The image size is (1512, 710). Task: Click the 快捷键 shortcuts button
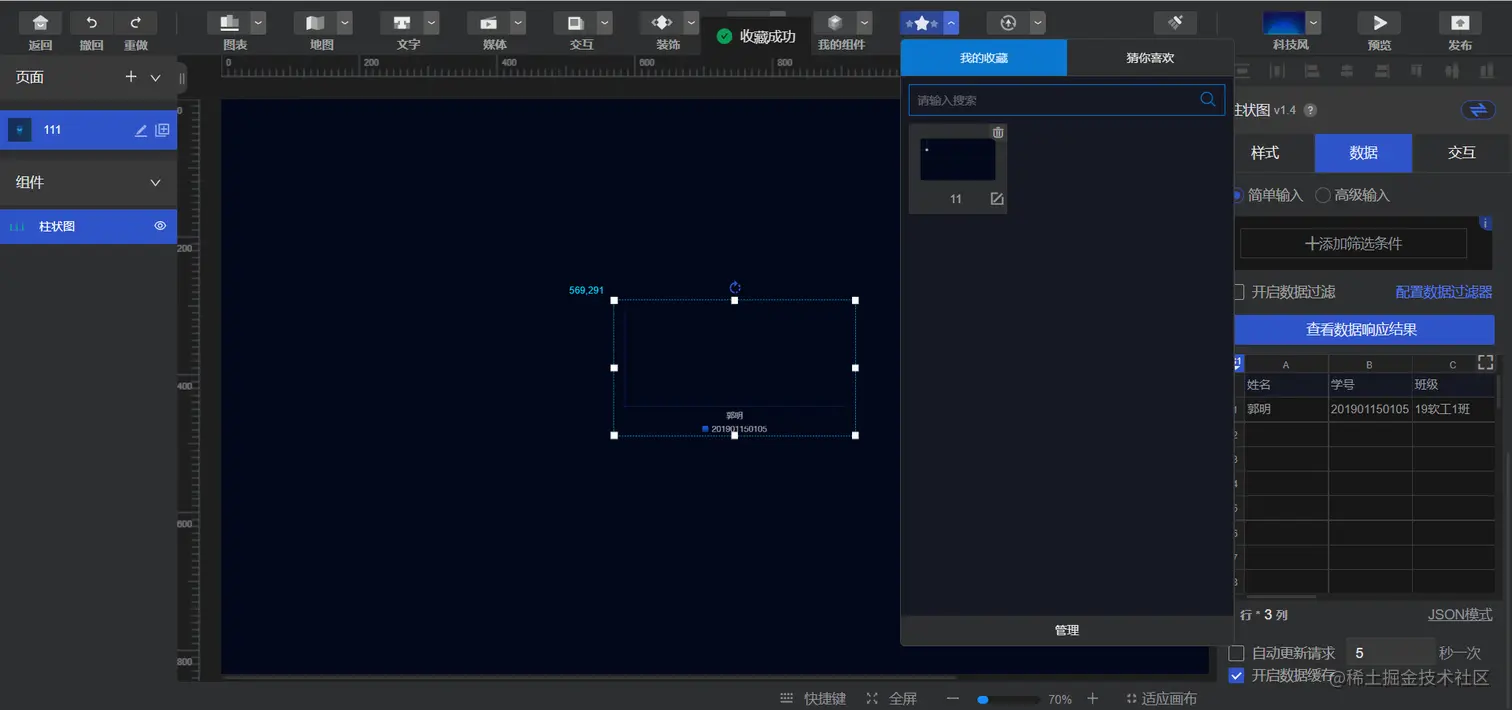[813, 699]
